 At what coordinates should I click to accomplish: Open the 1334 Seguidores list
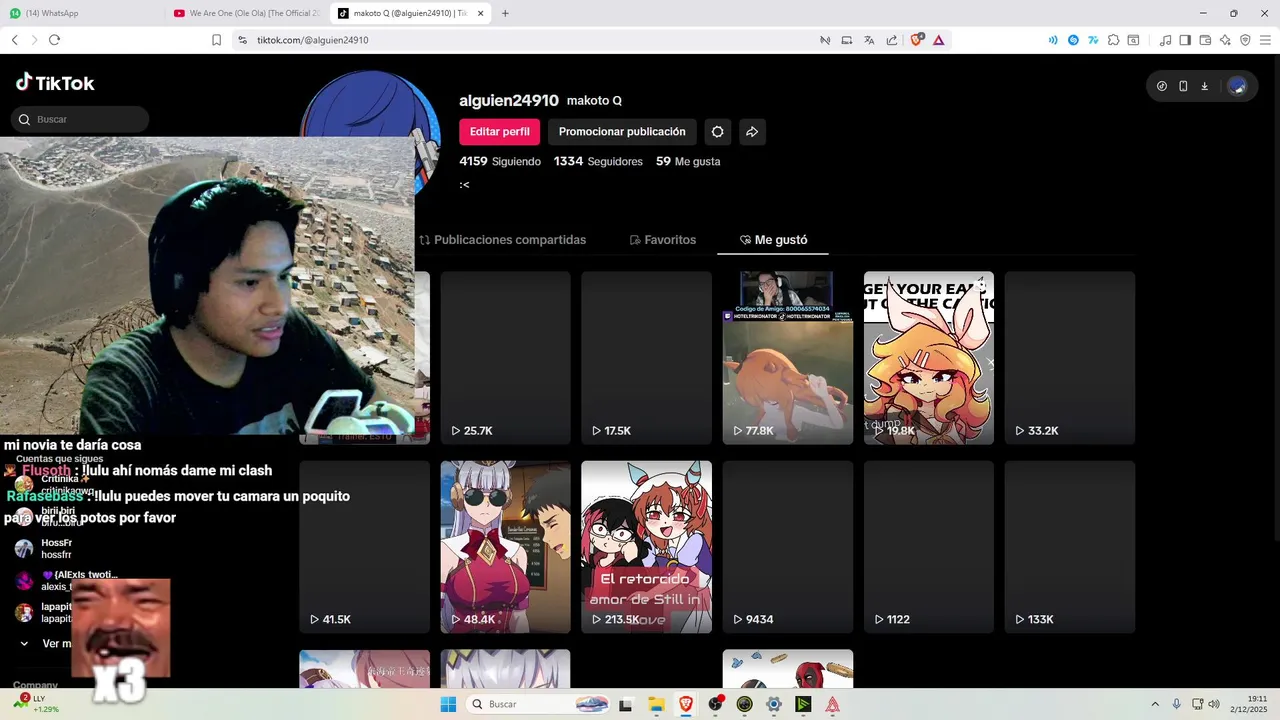pyautogui.click(x=598, y=161)
